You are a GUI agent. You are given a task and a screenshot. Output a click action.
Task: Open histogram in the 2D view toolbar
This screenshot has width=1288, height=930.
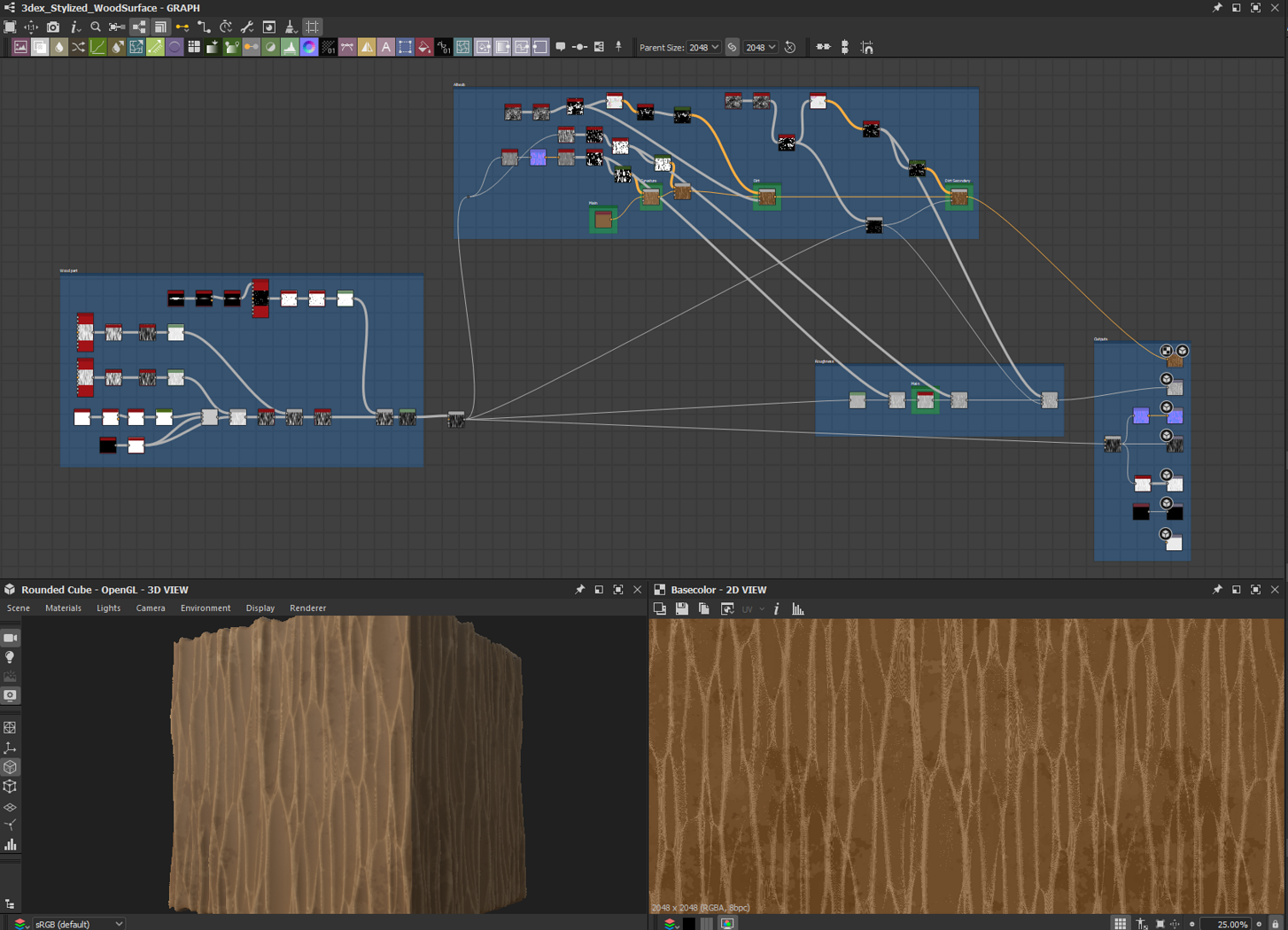pyautogui.click(x=798, y=609)
